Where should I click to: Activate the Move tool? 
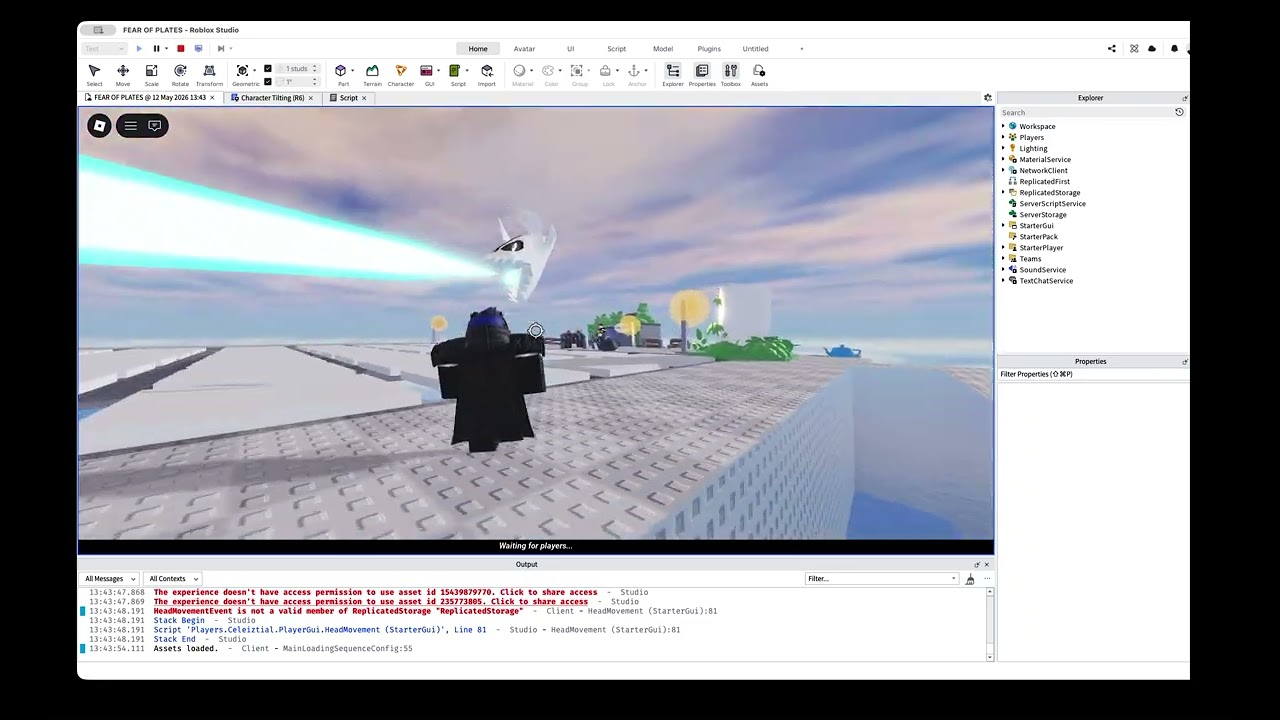(123, 75)
